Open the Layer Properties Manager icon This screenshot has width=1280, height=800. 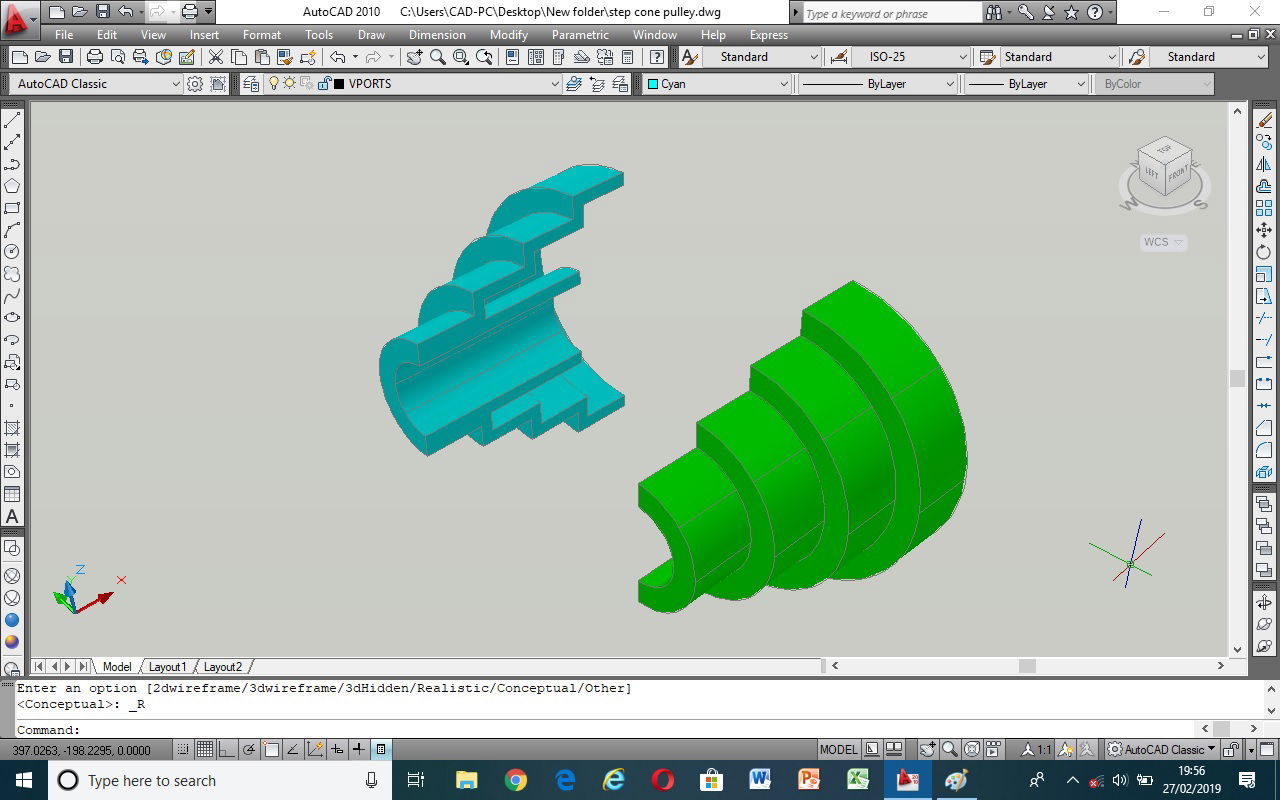[251, 84]
